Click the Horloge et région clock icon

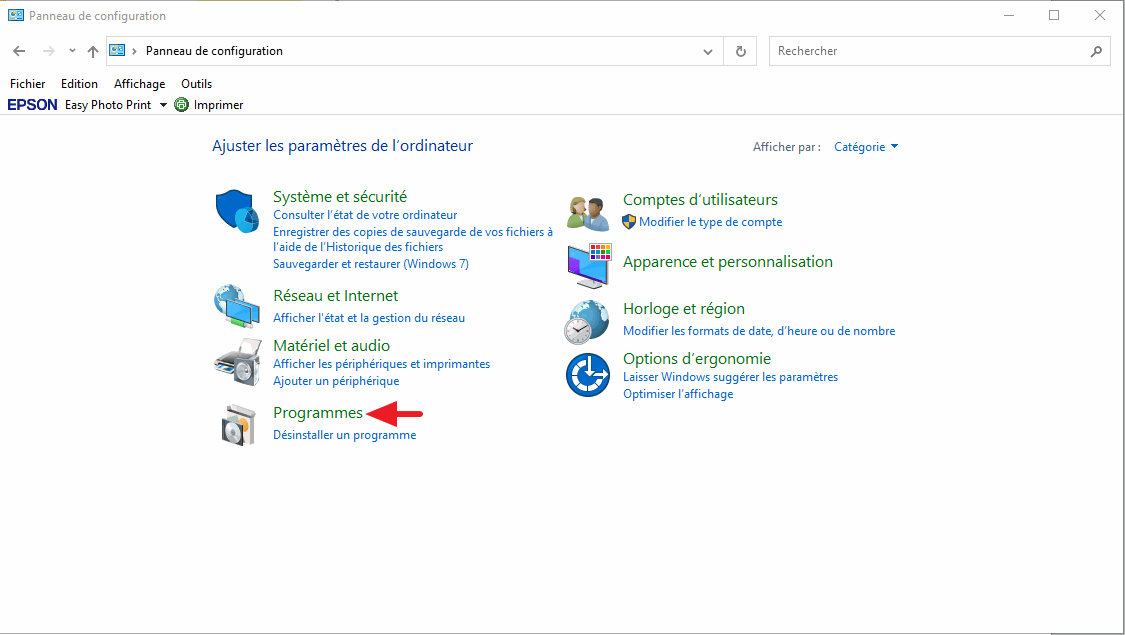[x=587, y=321]
